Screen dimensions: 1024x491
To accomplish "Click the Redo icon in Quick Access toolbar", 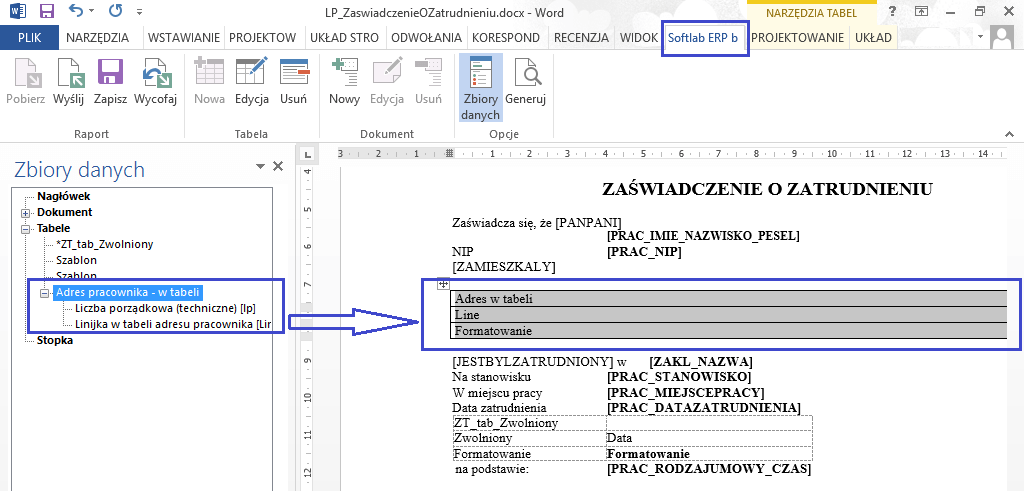I will (115, 10).
